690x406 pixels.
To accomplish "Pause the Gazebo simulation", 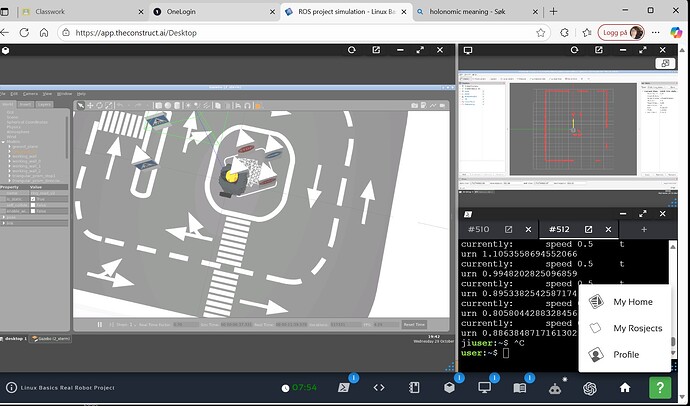I will point(99,325).
